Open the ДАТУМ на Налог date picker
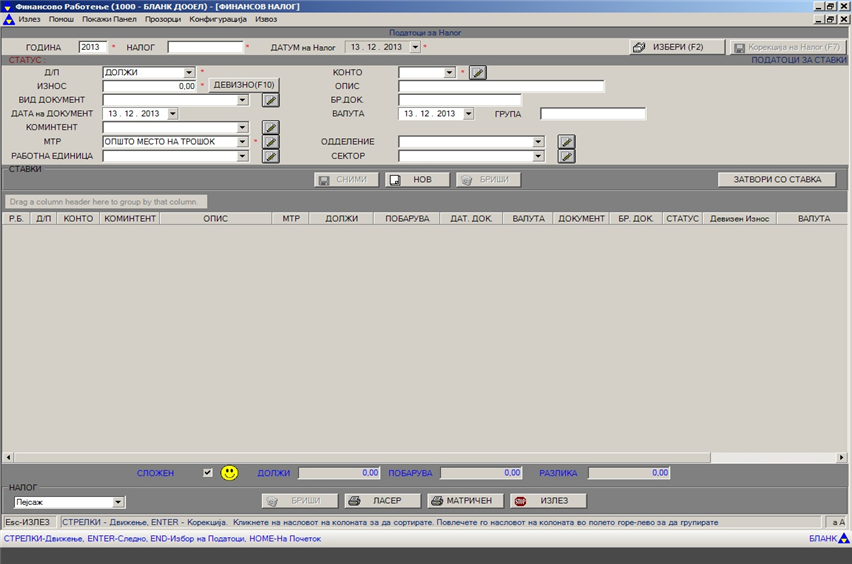The height and width of the screenshot is (564, 852). pos(415,47)
